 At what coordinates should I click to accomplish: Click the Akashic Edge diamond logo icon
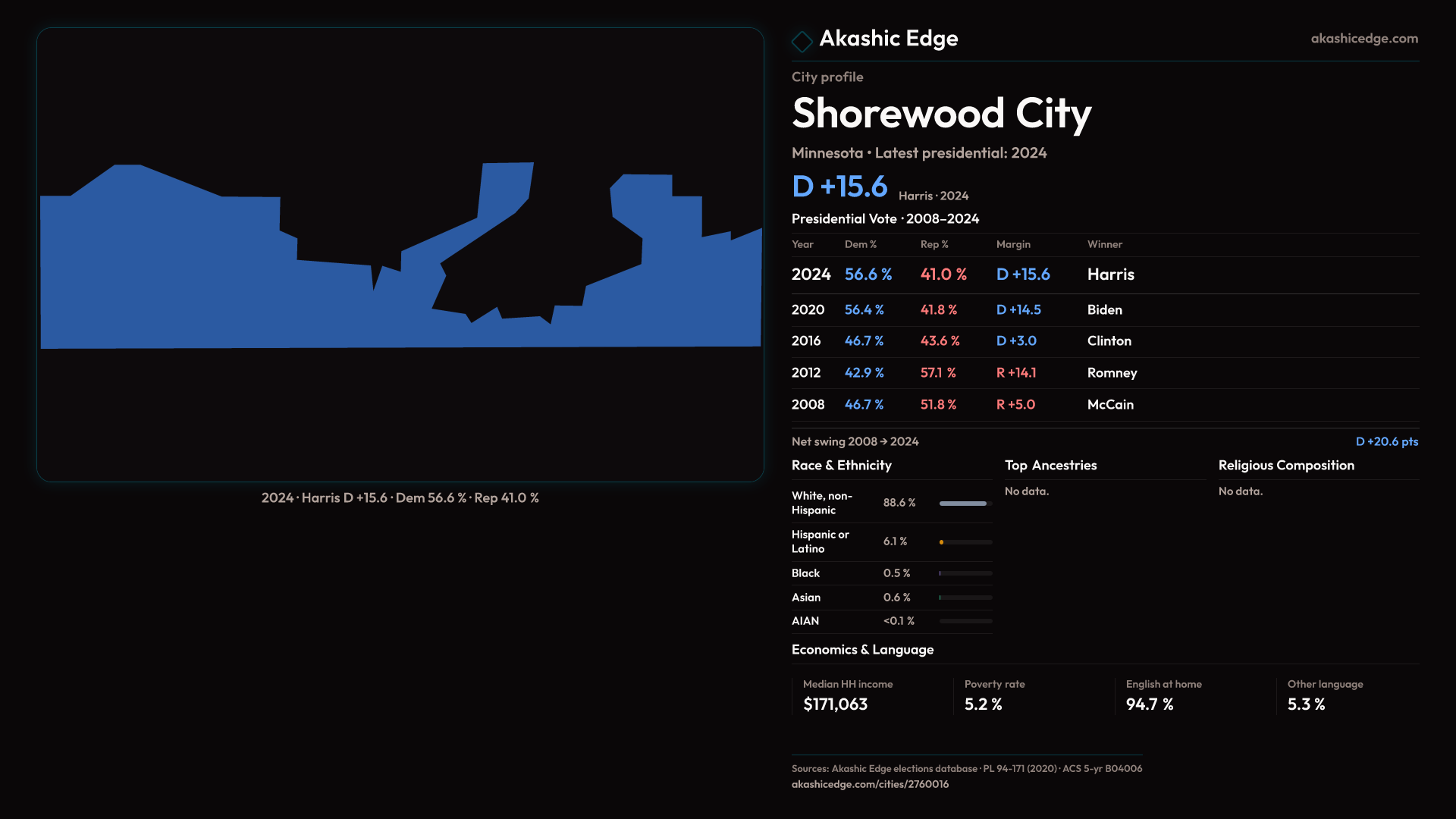pyautogui.click(x=802, y=41)
